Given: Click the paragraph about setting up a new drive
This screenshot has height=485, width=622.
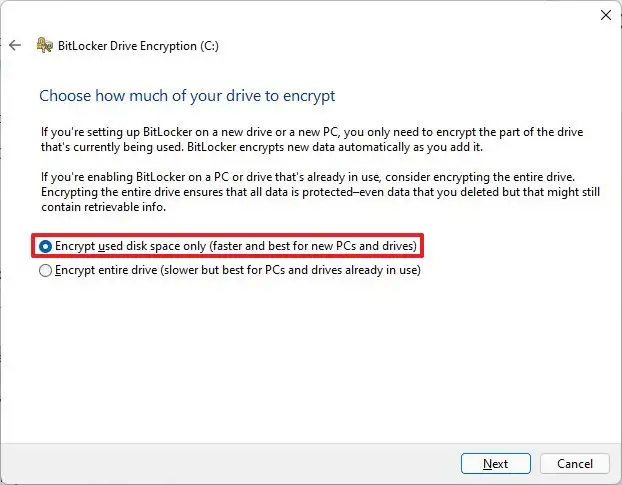Looking at the screenshot, I should click(300, 140).
